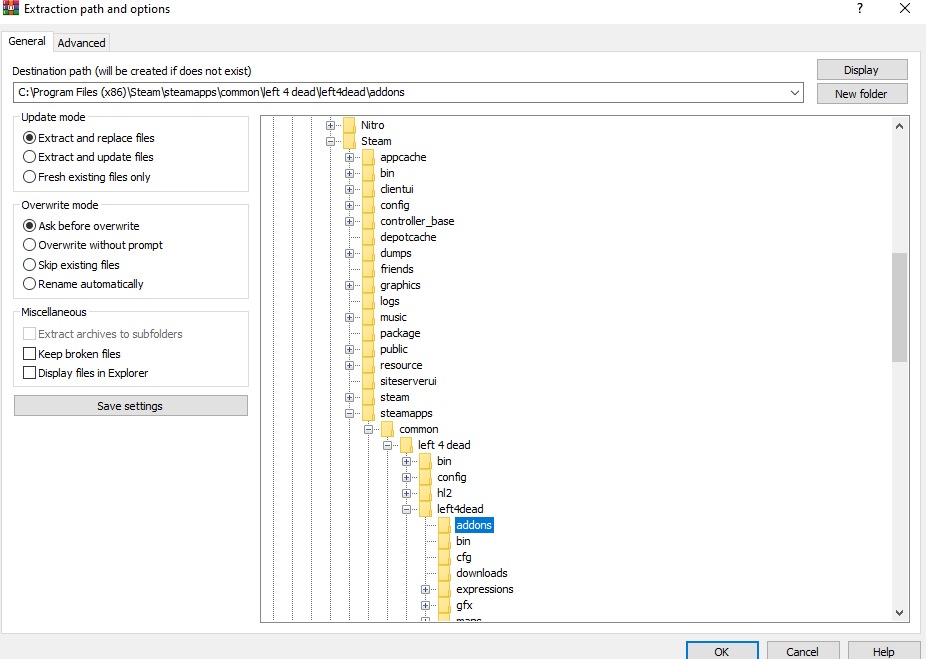Expand the controller_base folder node

[350, 221]
